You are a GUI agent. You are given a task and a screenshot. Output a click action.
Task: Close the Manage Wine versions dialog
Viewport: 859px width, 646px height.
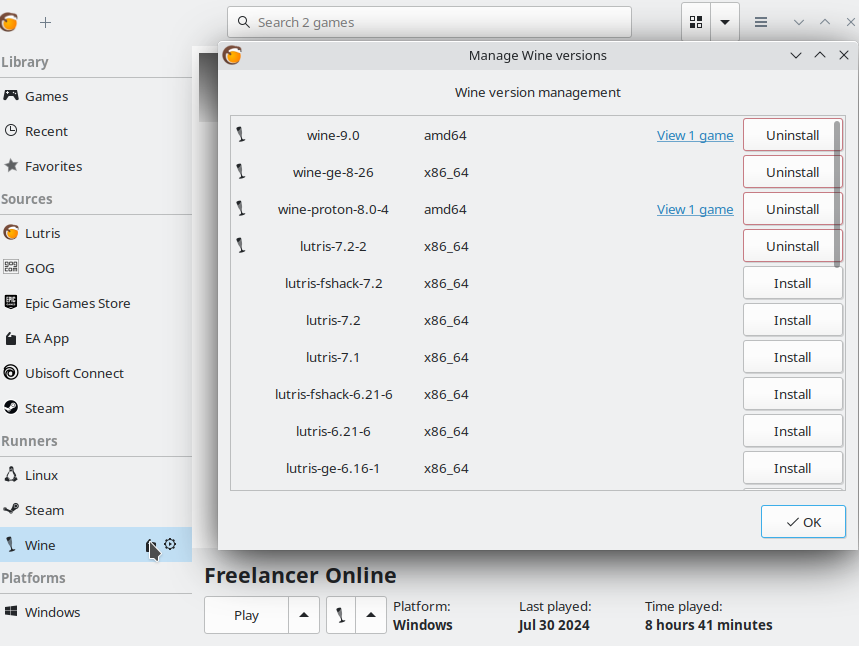click(844, 55)
